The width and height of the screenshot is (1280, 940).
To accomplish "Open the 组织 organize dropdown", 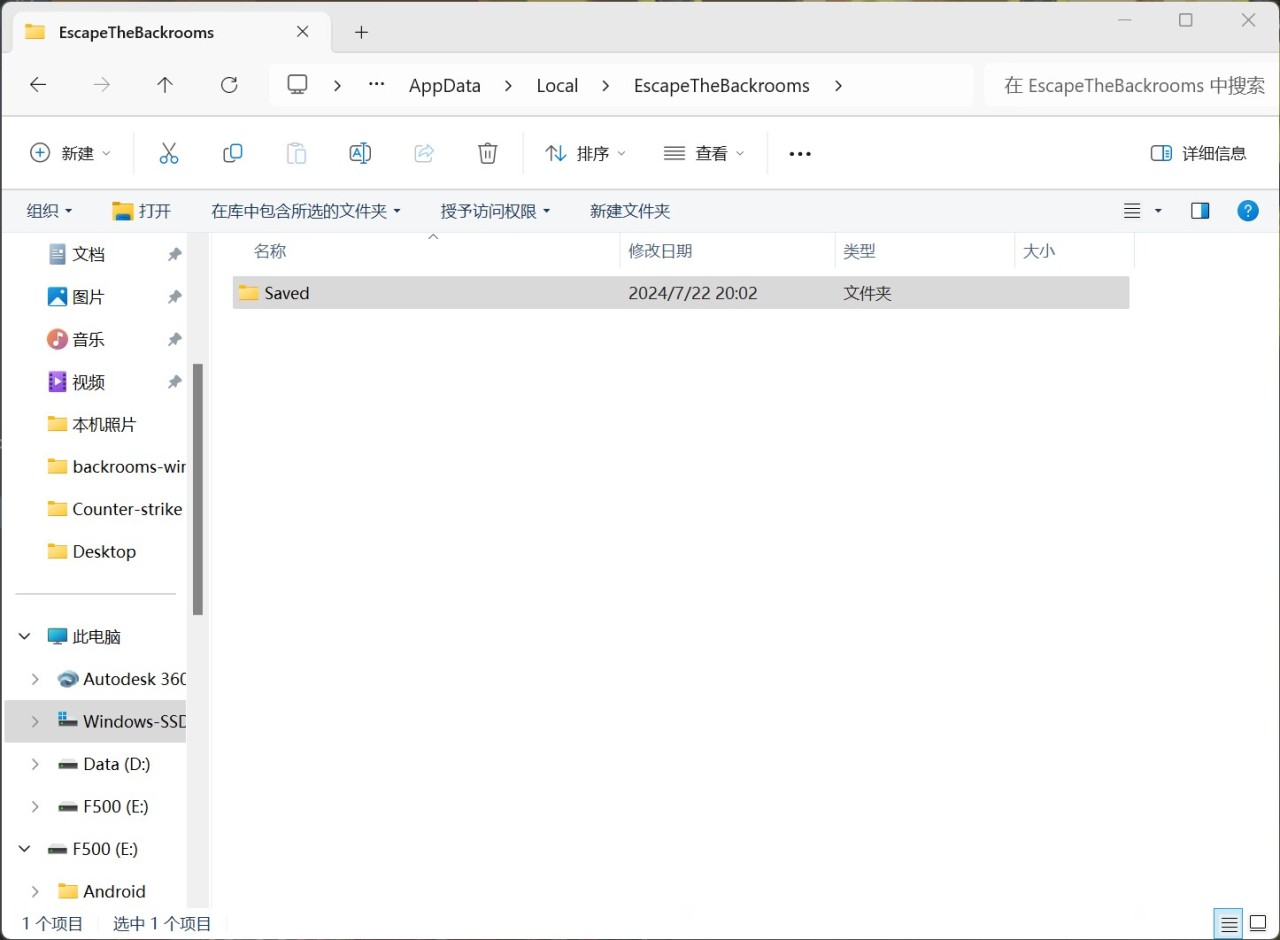I will [49, 211].
